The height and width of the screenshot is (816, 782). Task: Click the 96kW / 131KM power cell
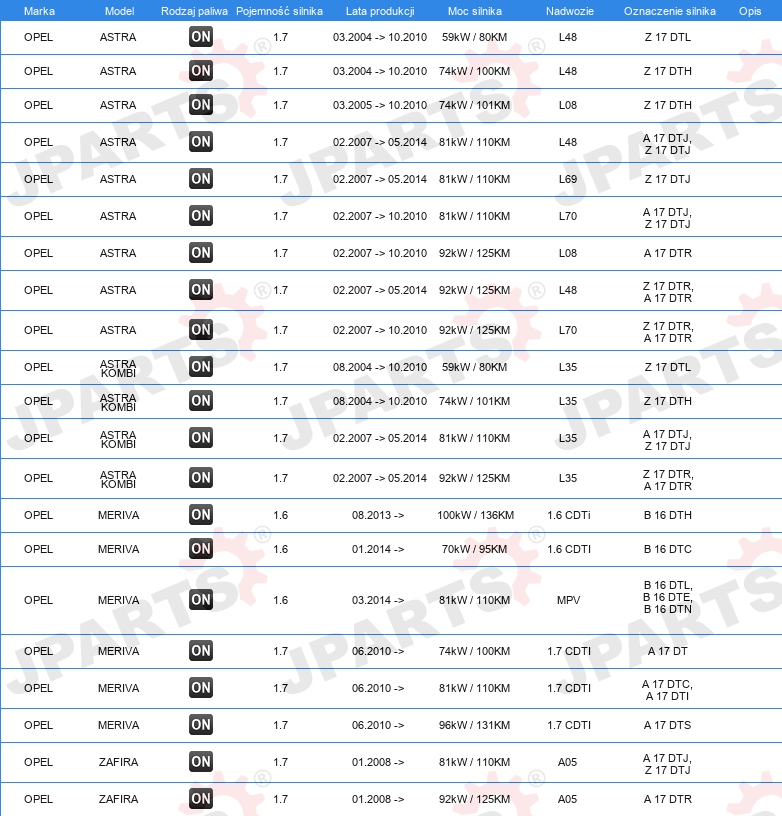[475, 724]
